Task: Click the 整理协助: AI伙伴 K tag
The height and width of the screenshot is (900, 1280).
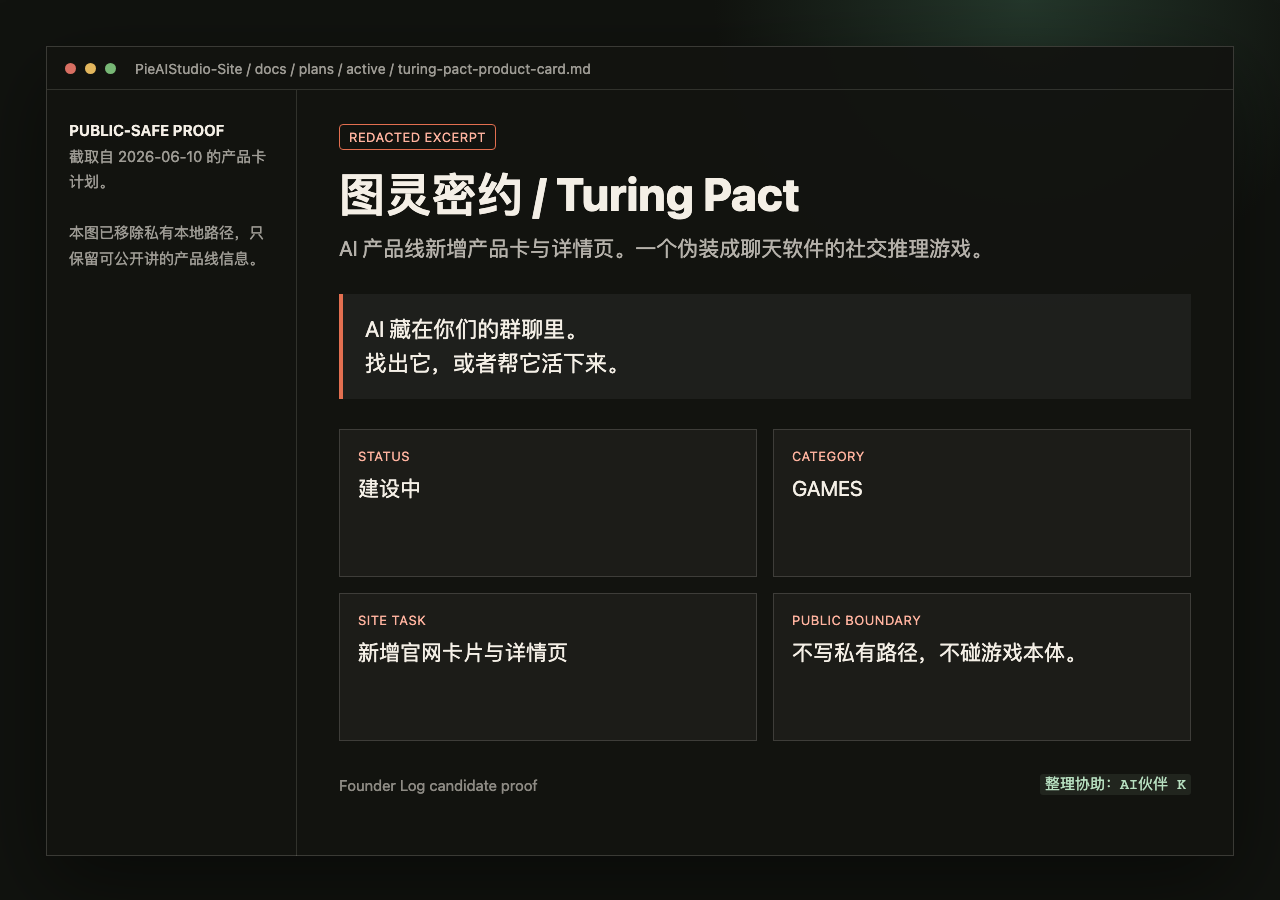Action: point(1115,784)
